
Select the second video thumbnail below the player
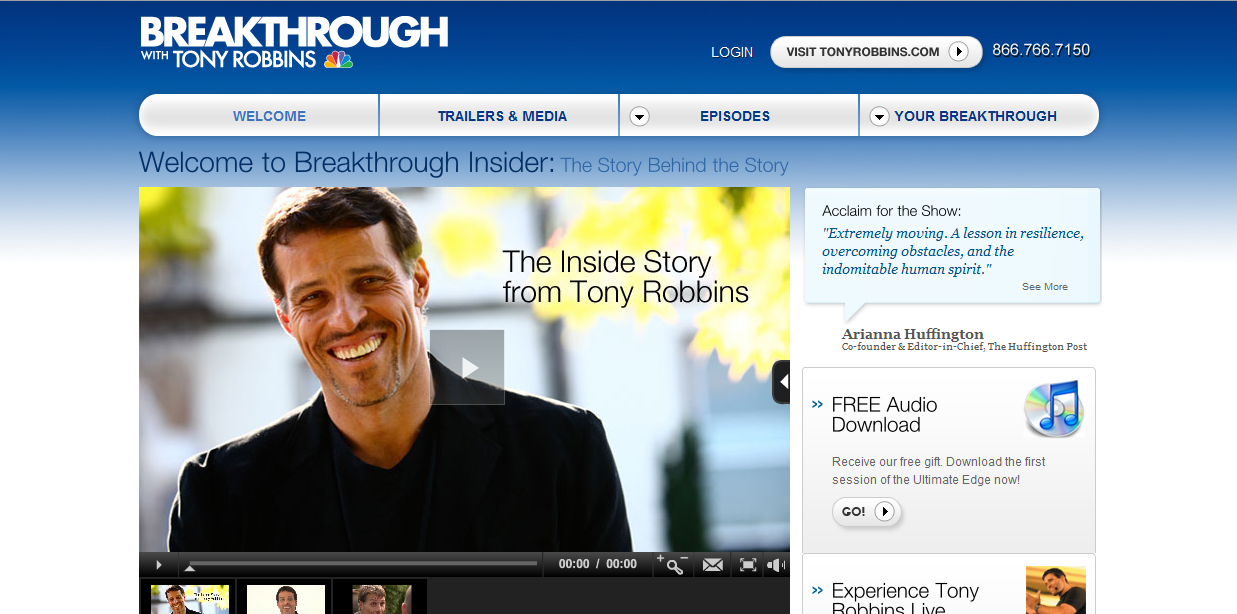point(286,599)
